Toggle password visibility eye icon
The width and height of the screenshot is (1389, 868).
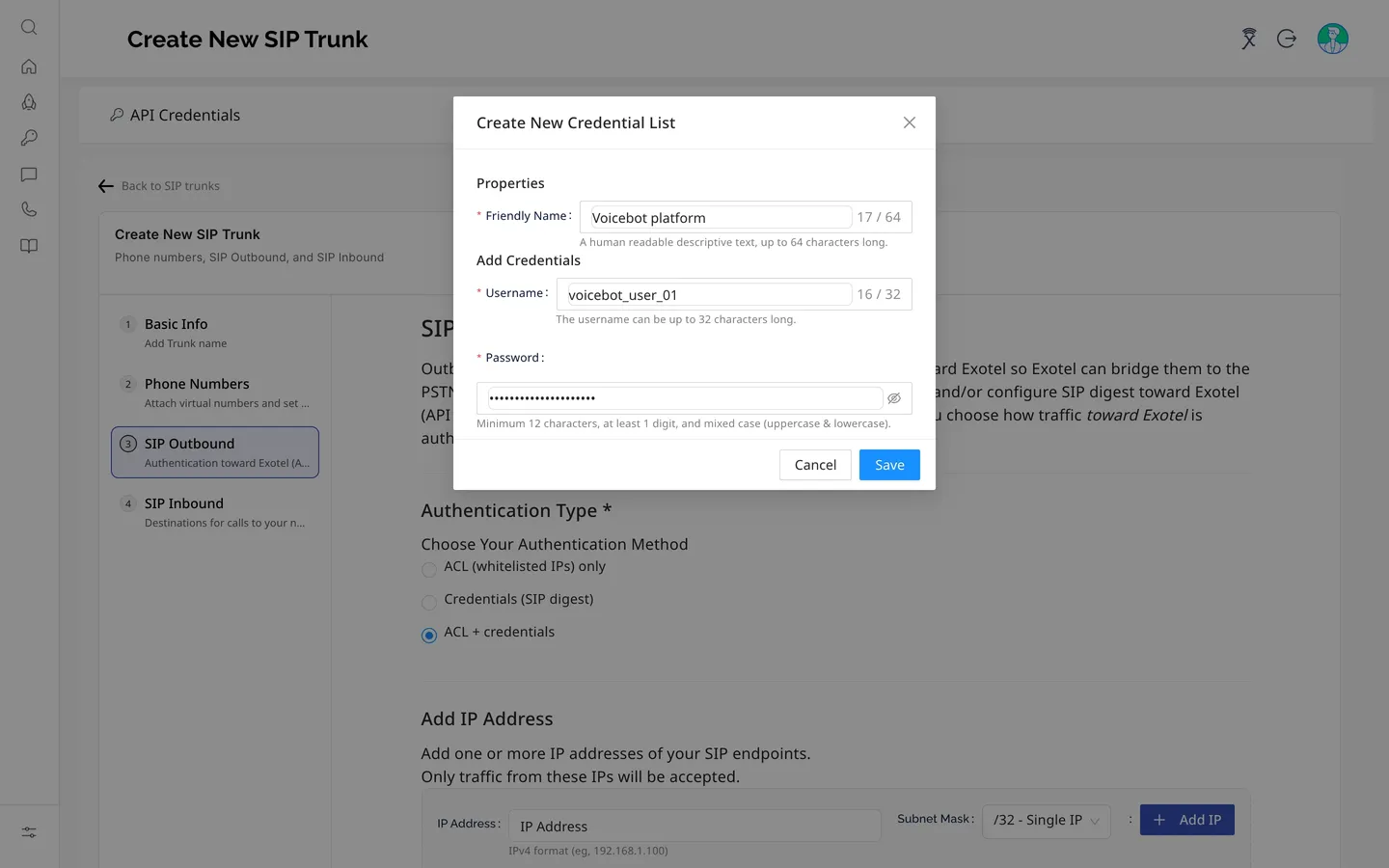point(894,398)
